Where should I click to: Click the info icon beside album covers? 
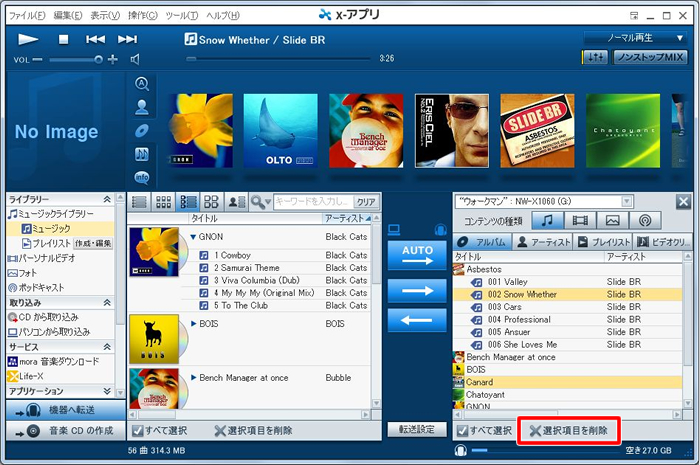[142, 177]
